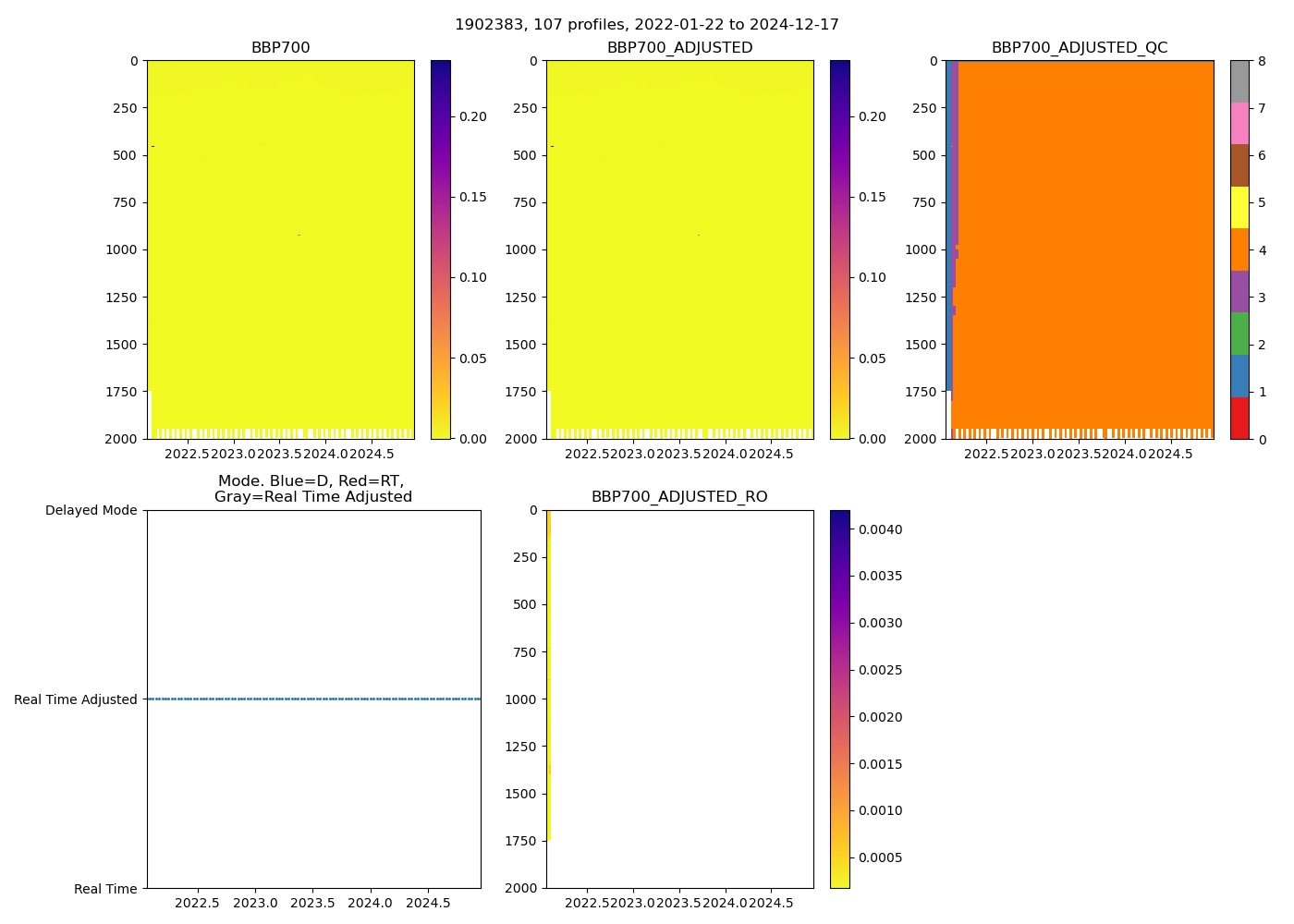Image resolution: width=1294 pixels, height=924 pixels.
Task: Click the Real Time Adjusted axis label
Action: (x=76, y=699)
